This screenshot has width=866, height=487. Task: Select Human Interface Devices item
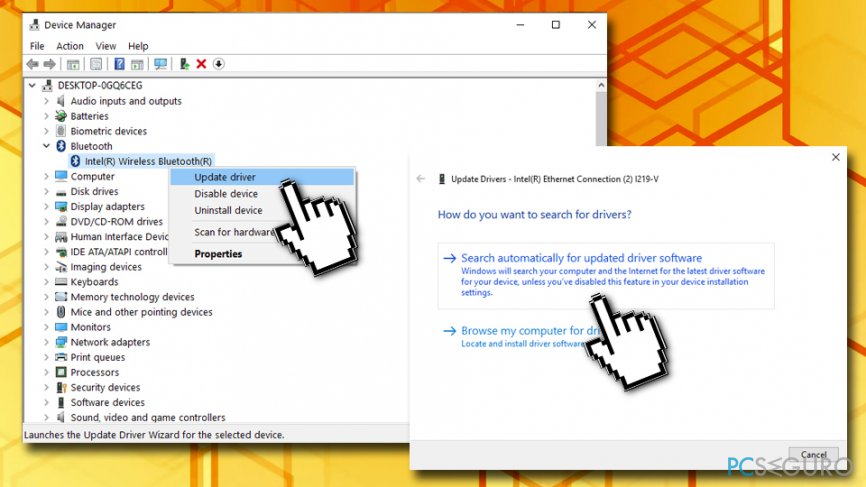point(119,237)
